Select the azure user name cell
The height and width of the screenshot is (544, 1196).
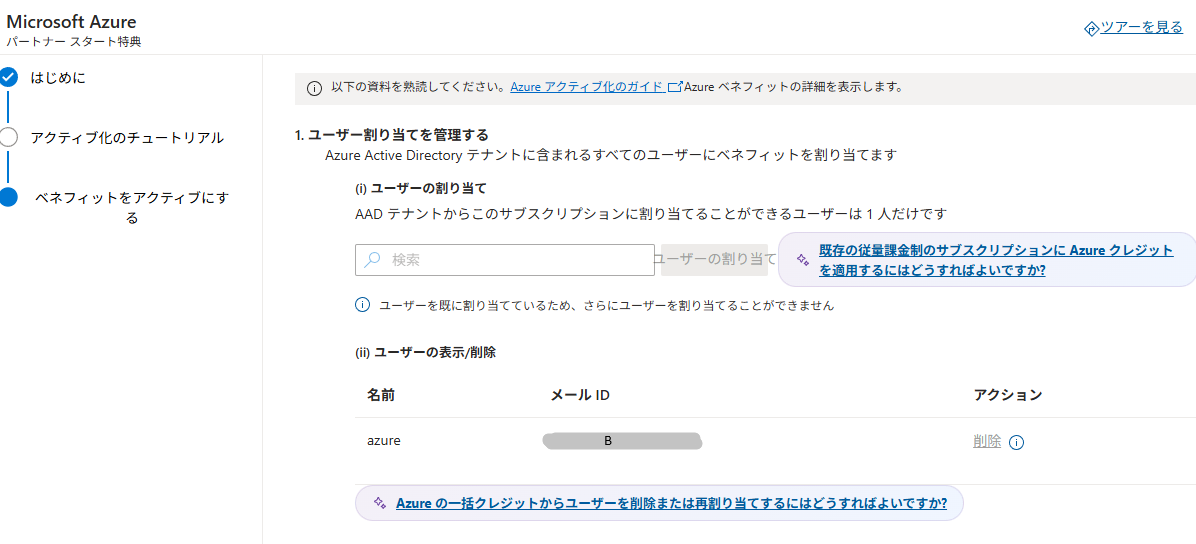[384, 440]
